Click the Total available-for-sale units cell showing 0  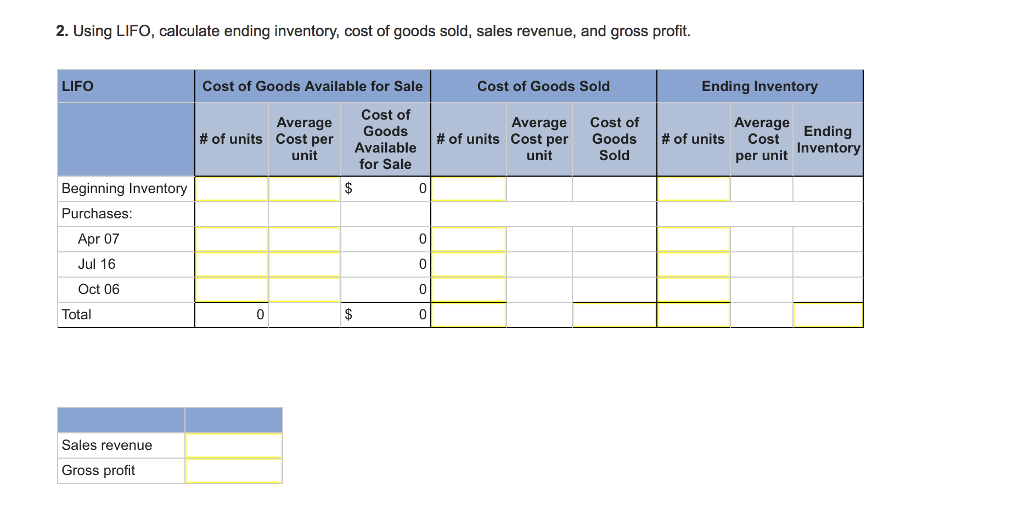(231, 315)
